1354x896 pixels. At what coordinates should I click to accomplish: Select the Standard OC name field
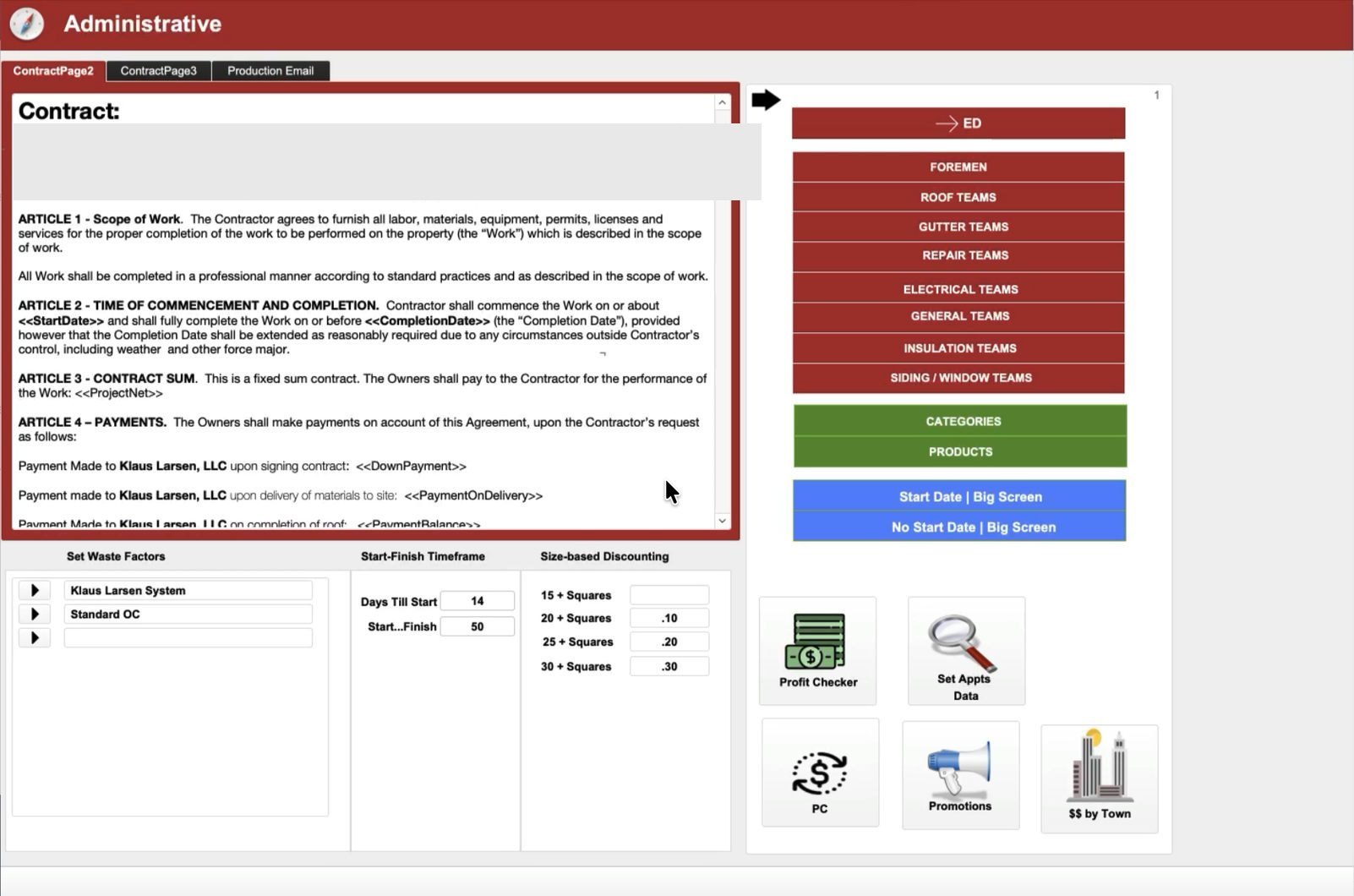point(188,614)
